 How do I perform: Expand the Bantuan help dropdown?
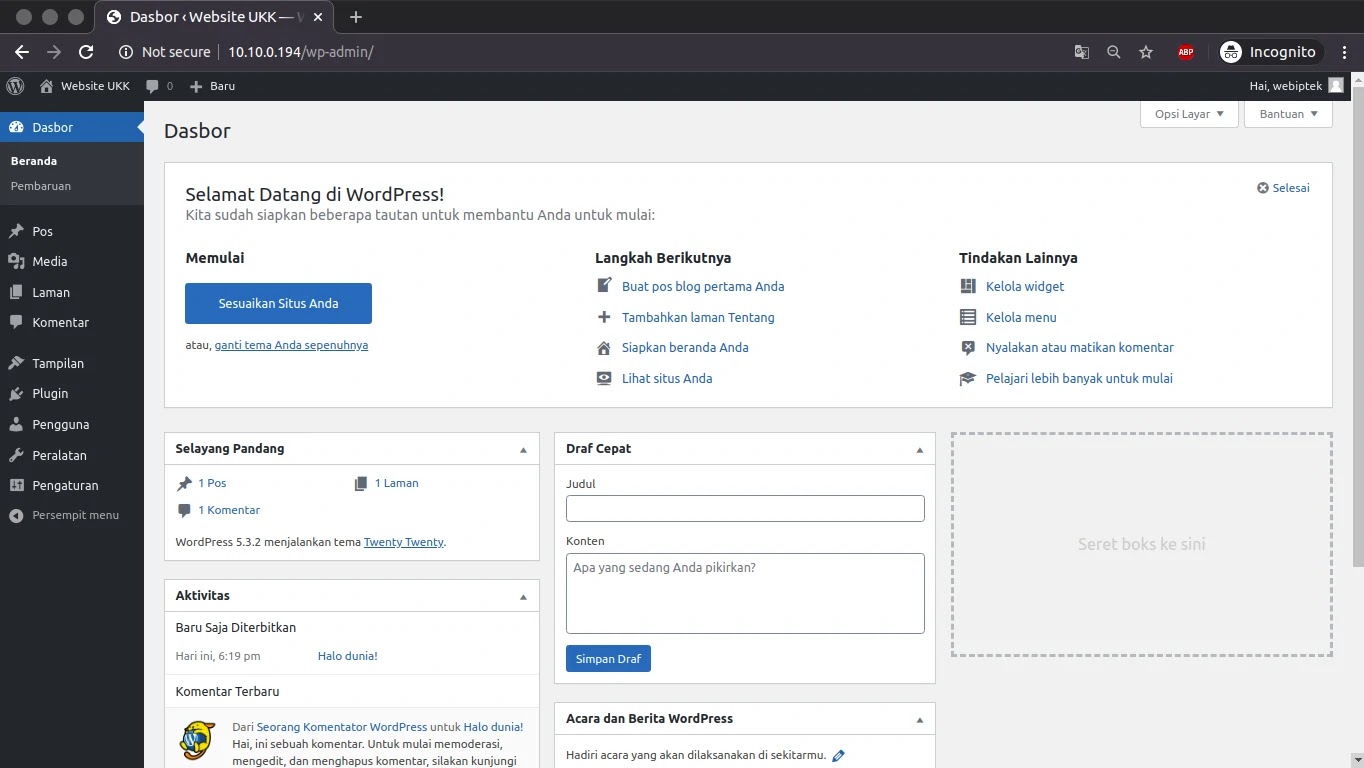click(x=1289, y=114)
